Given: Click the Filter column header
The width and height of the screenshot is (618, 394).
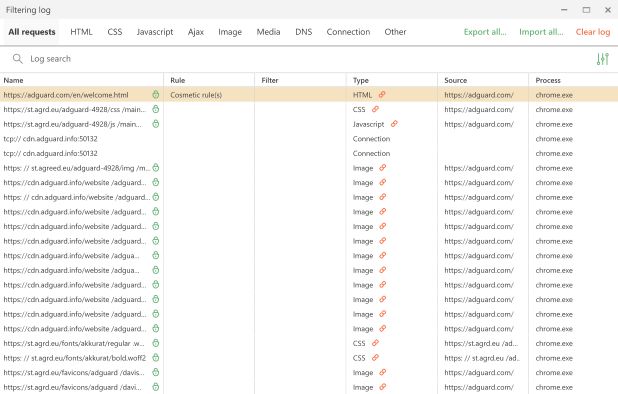Looking at the screenshot, I should pos(270,80).
